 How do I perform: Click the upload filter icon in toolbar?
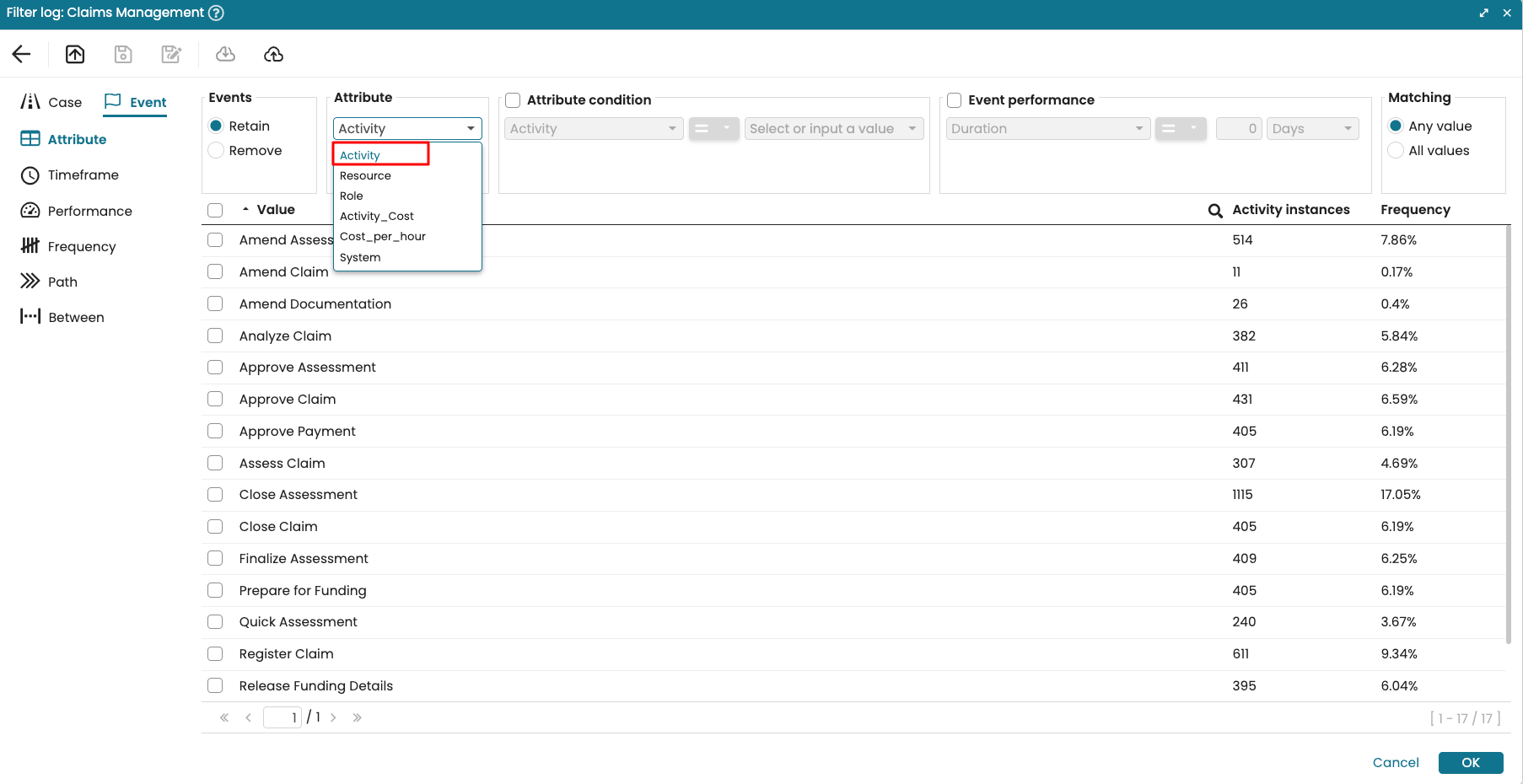(x=75, y=55)
